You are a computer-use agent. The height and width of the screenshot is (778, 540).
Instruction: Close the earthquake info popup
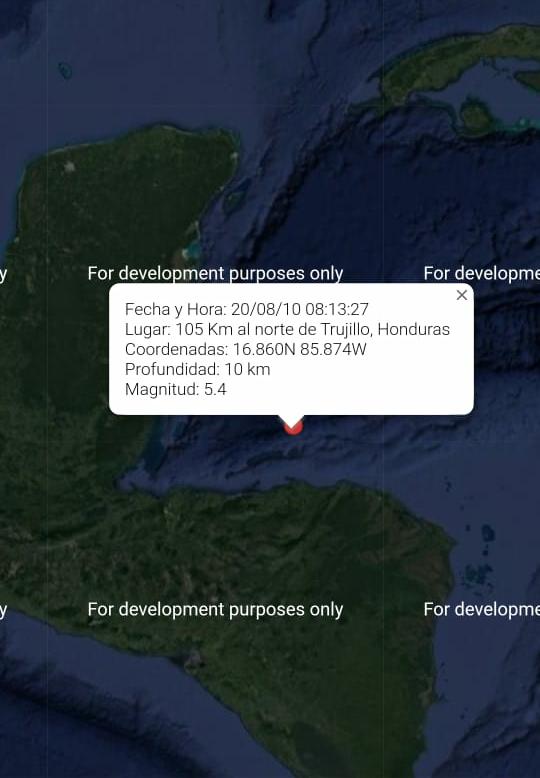[462, 295]
